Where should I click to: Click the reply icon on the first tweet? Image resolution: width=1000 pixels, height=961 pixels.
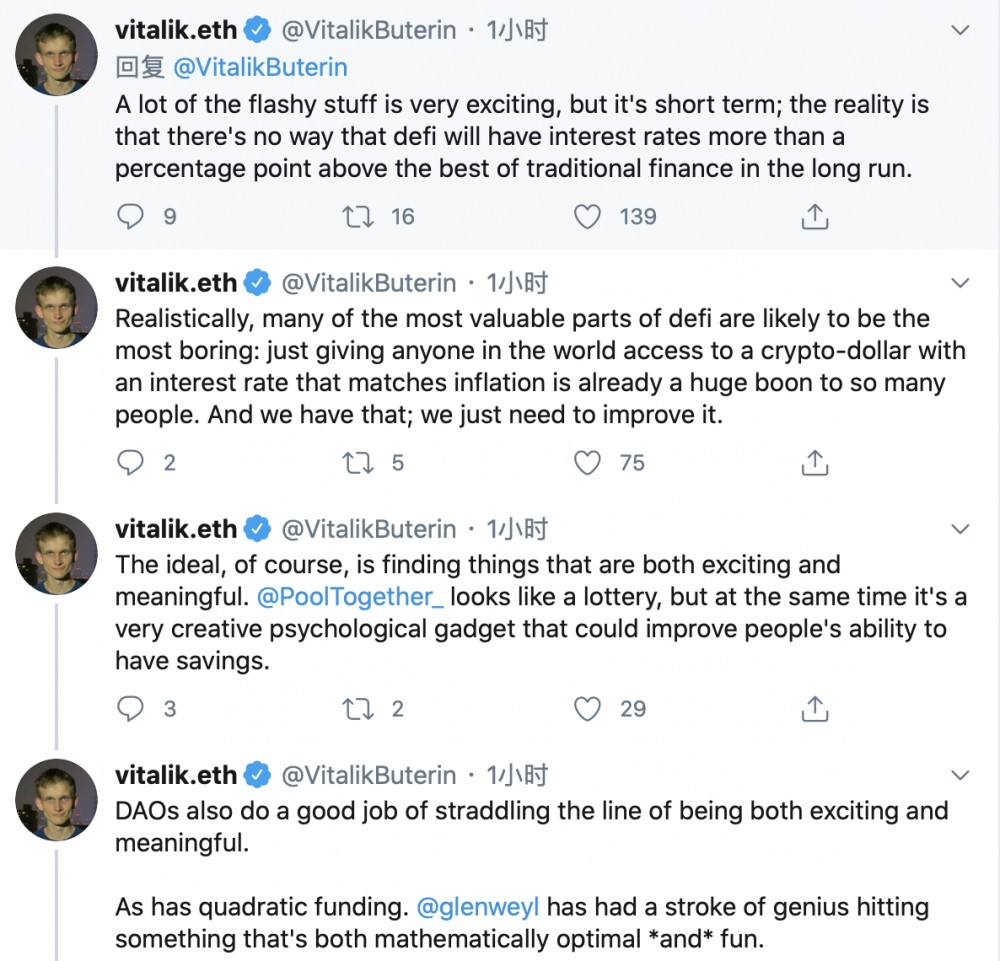pos(131,216)
